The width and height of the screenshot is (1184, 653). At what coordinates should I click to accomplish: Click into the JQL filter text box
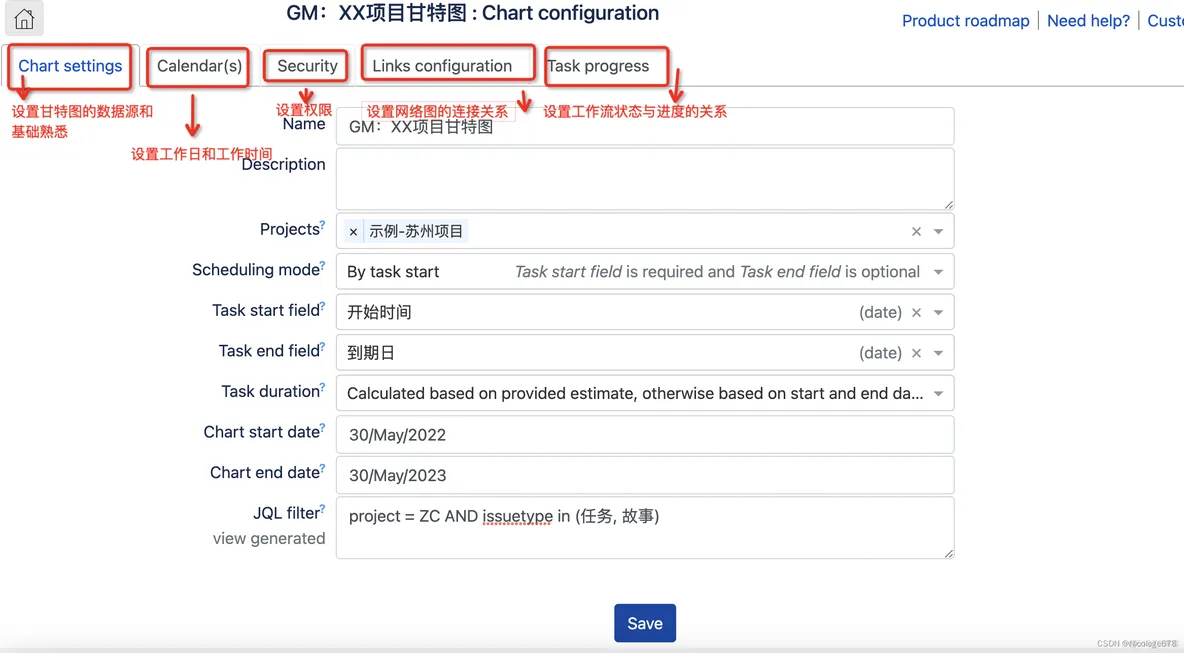645,528
